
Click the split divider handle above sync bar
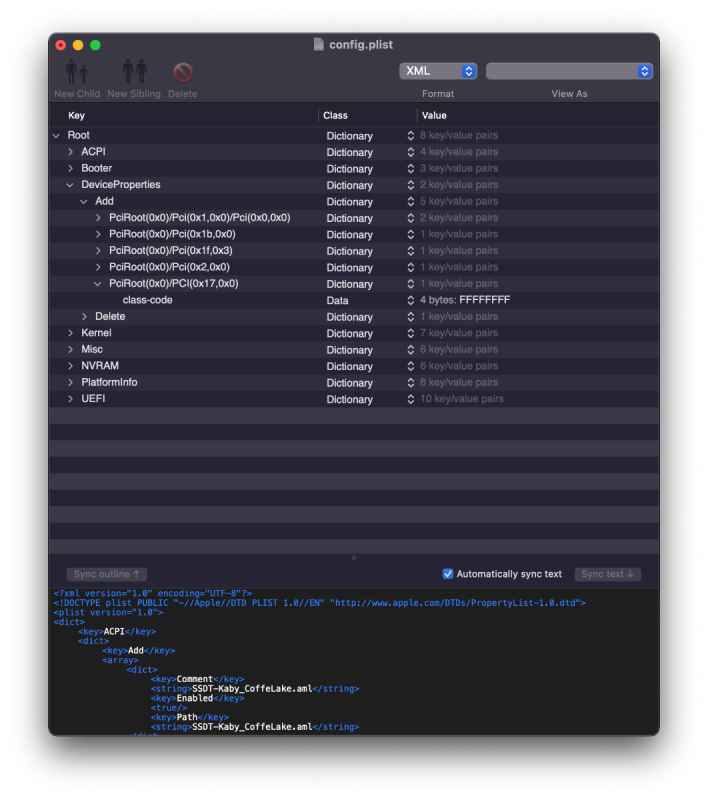coord(354,557)
